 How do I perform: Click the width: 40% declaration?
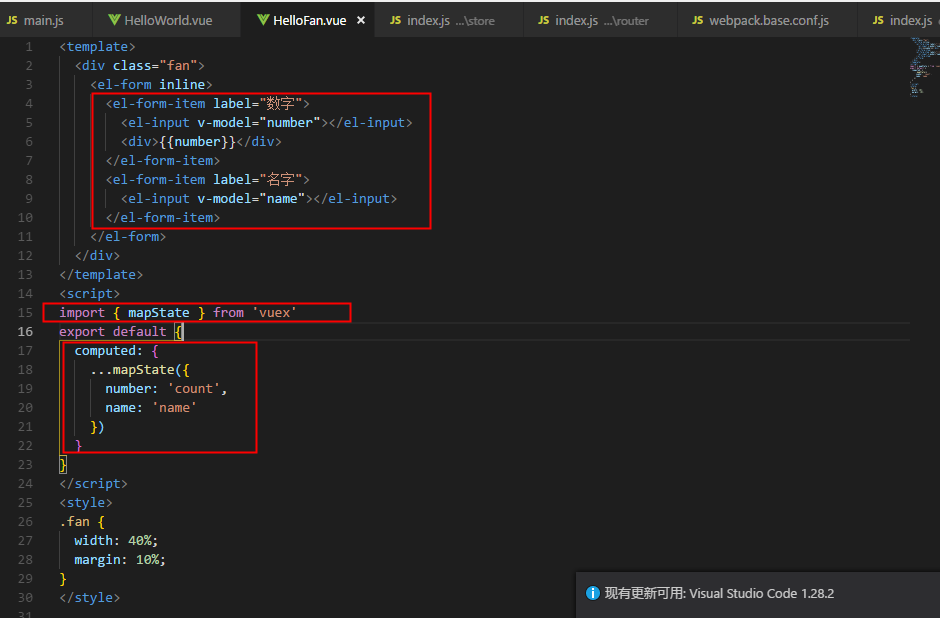116,541
